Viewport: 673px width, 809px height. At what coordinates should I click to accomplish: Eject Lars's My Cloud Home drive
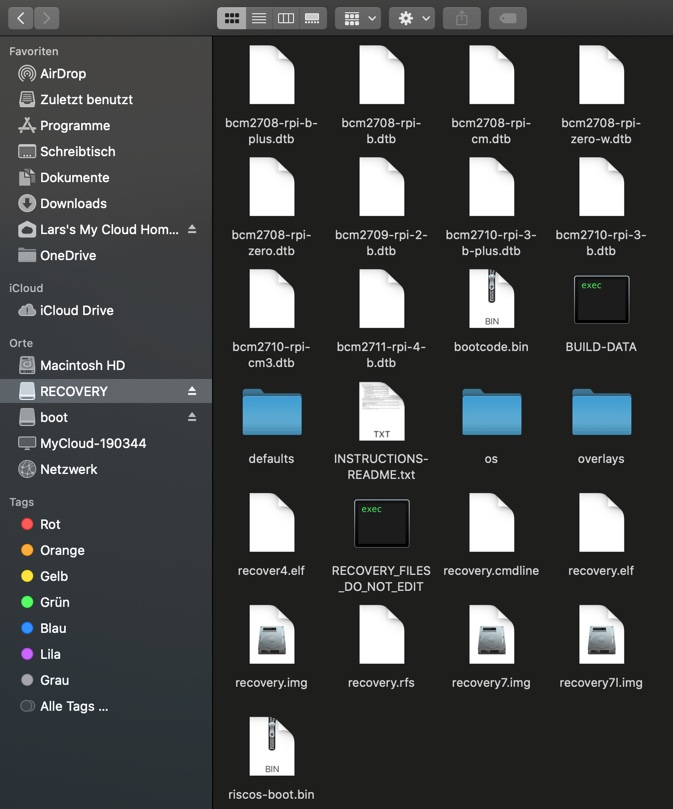pos(192,229)
